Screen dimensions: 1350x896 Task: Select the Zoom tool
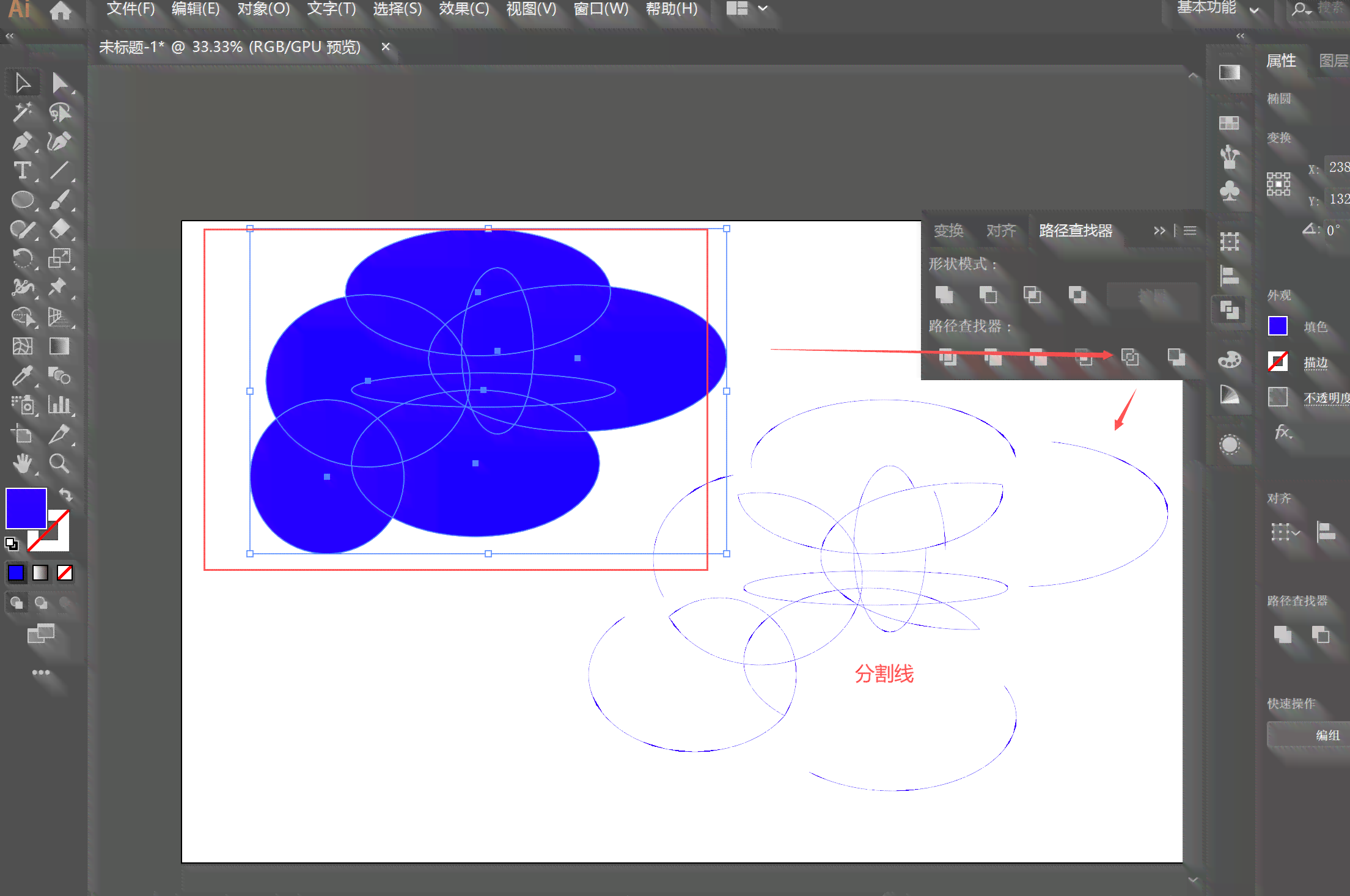point(59,464)
